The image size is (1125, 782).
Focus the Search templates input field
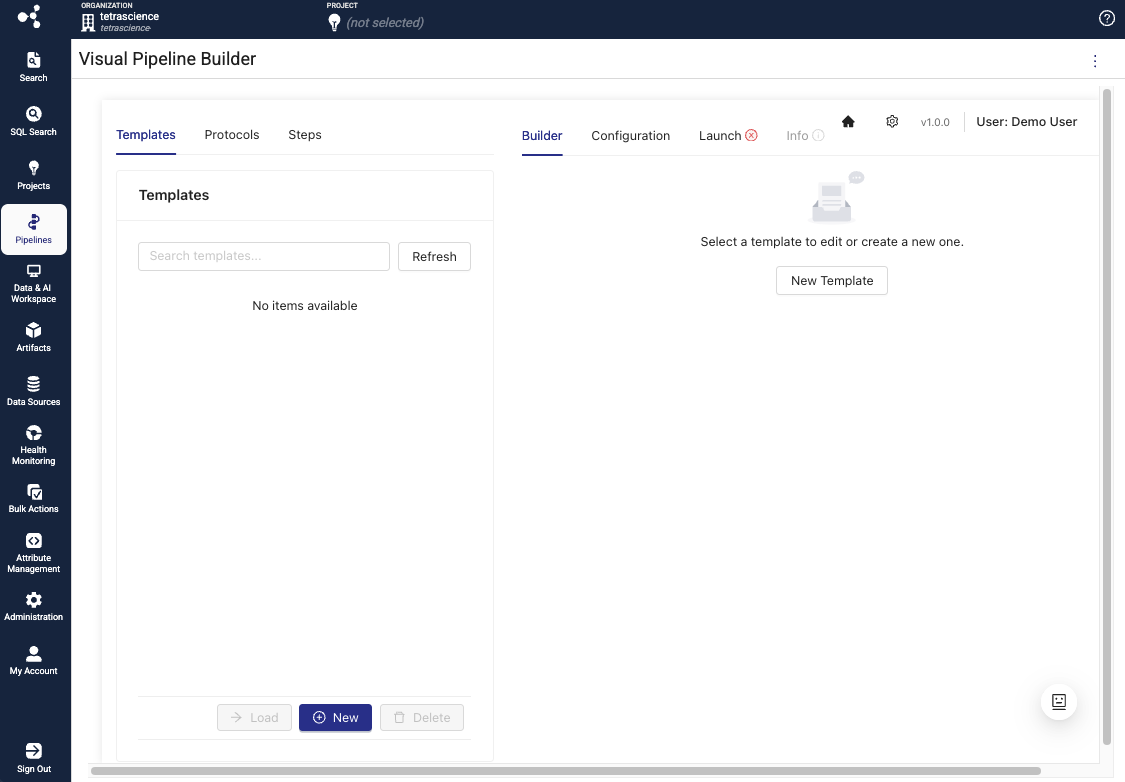click(263, 256)
